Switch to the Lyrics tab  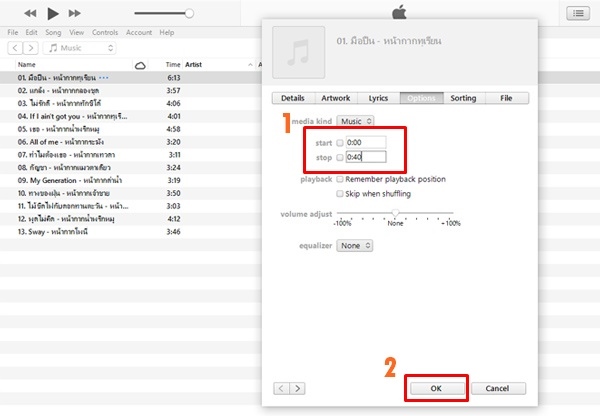point(378,98)
